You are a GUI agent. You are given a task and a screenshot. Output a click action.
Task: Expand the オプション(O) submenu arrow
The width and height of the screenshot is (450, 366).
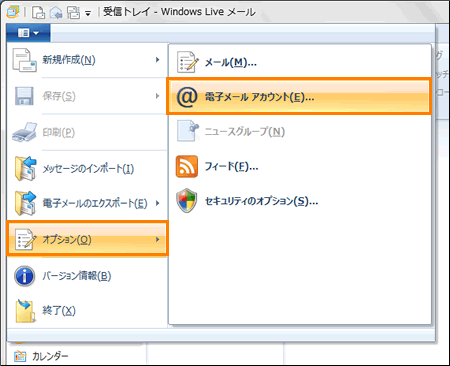point(158,239)
